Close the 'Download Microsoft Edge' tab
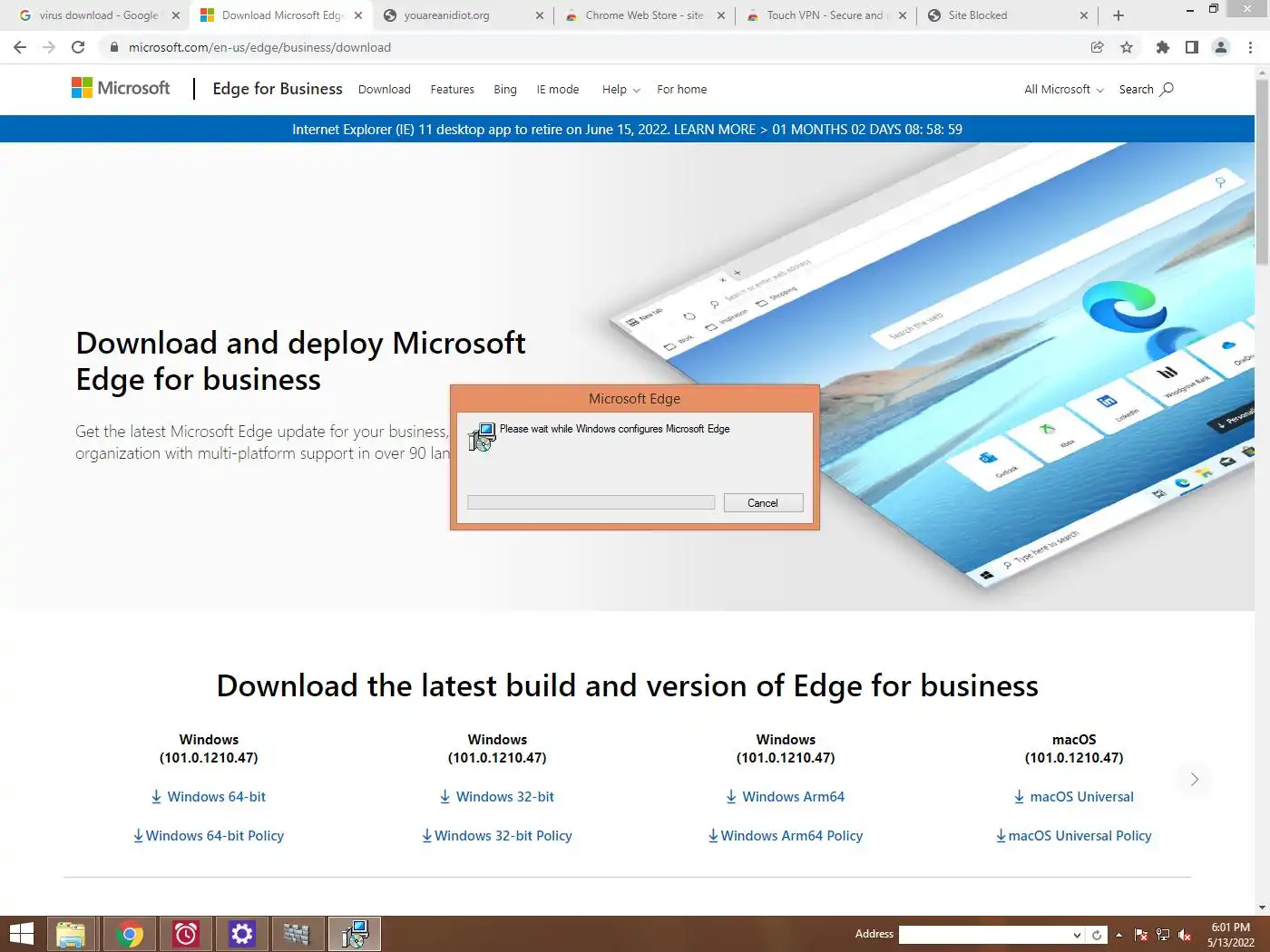The image size is (1270, 952). pyautogui.click(x=358, y=15)
